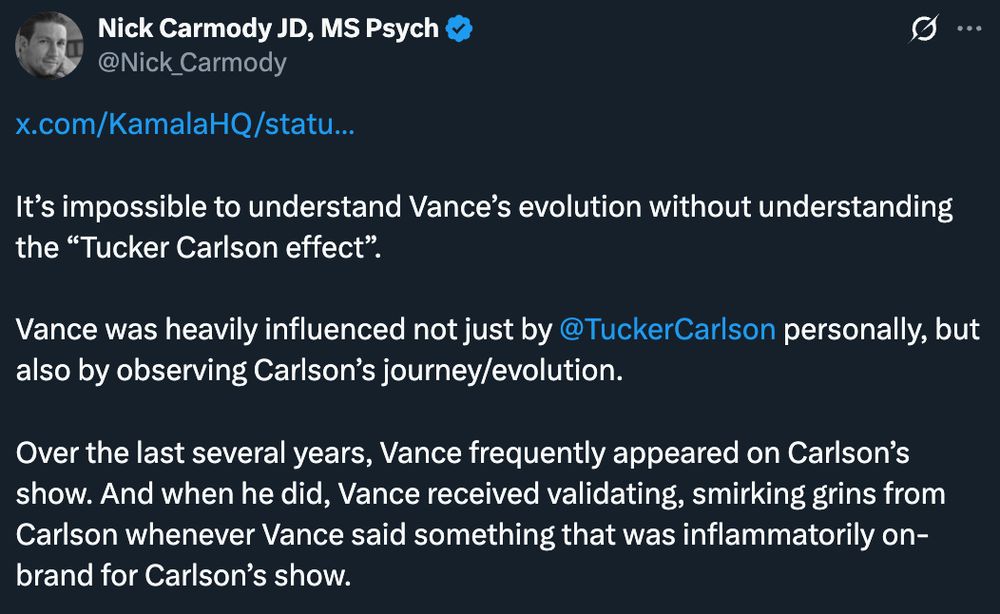Open the @TuckerCarlson mention
Viewport: 1000px width, 614px height.
coord(667,330)
